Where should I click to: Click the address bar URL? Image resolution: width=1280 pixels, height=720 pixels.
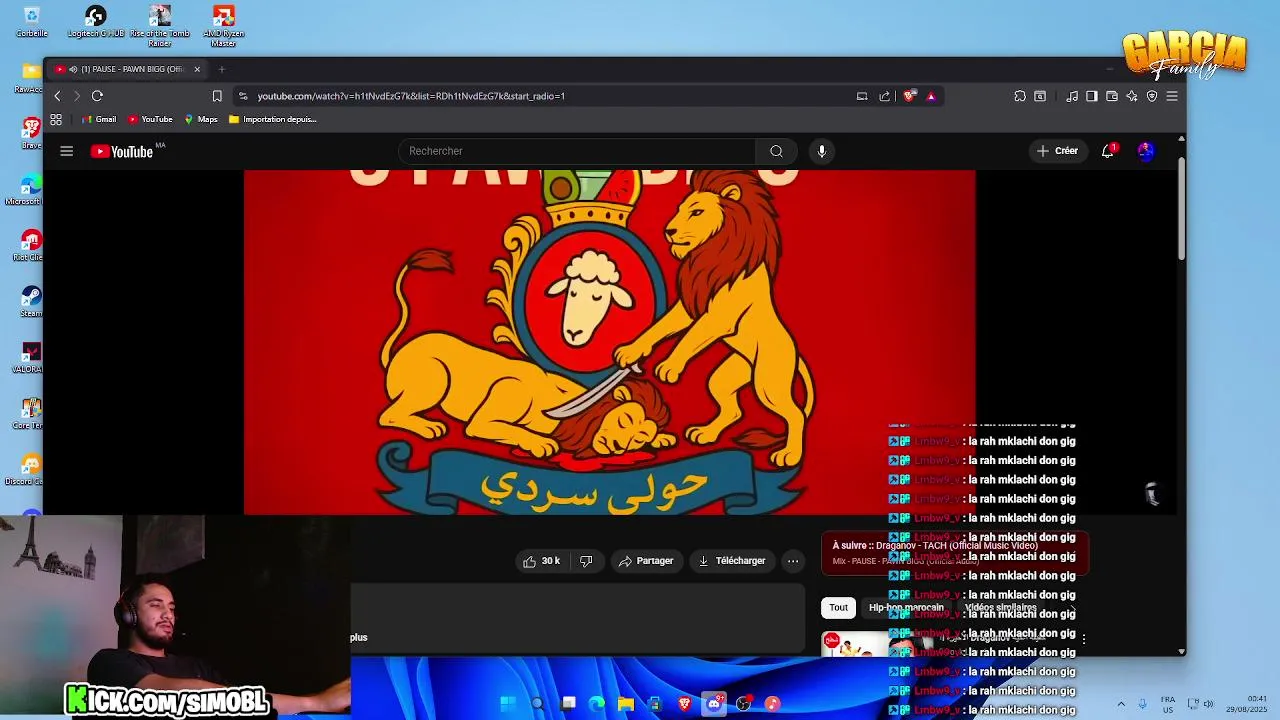click(411, 96)
